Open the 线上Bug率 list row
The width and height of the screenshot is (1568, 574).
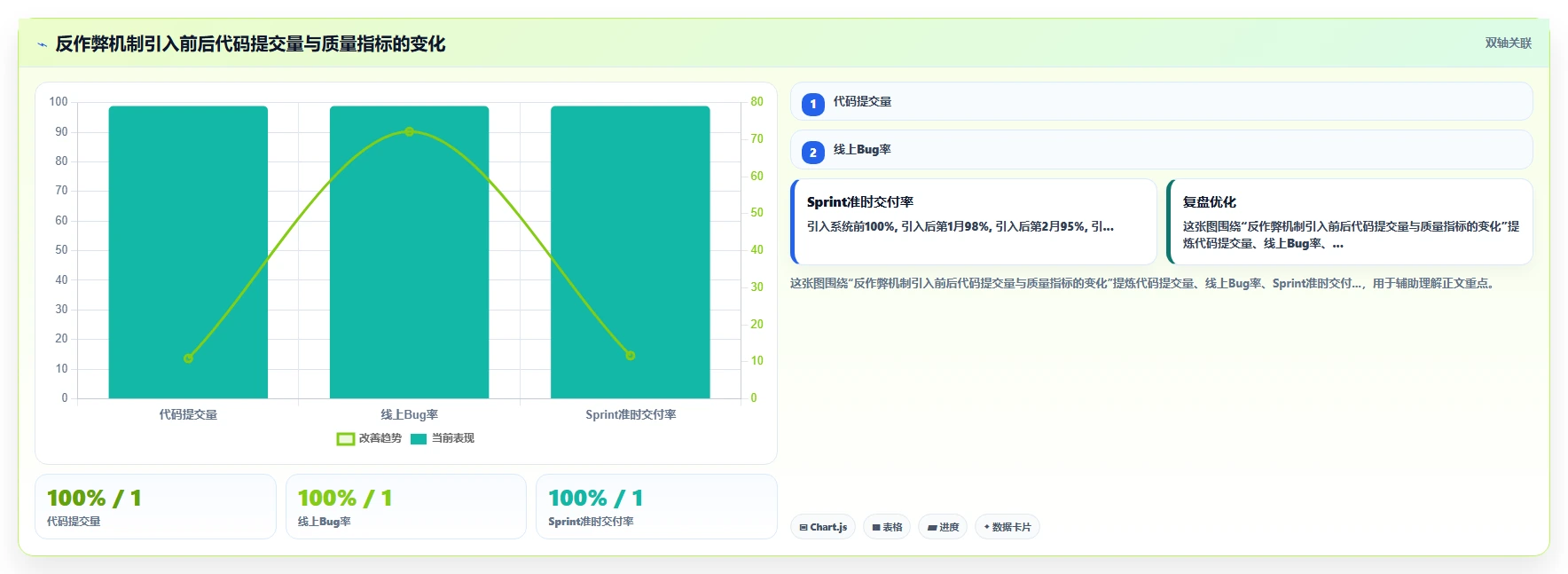coord(1161,150)
